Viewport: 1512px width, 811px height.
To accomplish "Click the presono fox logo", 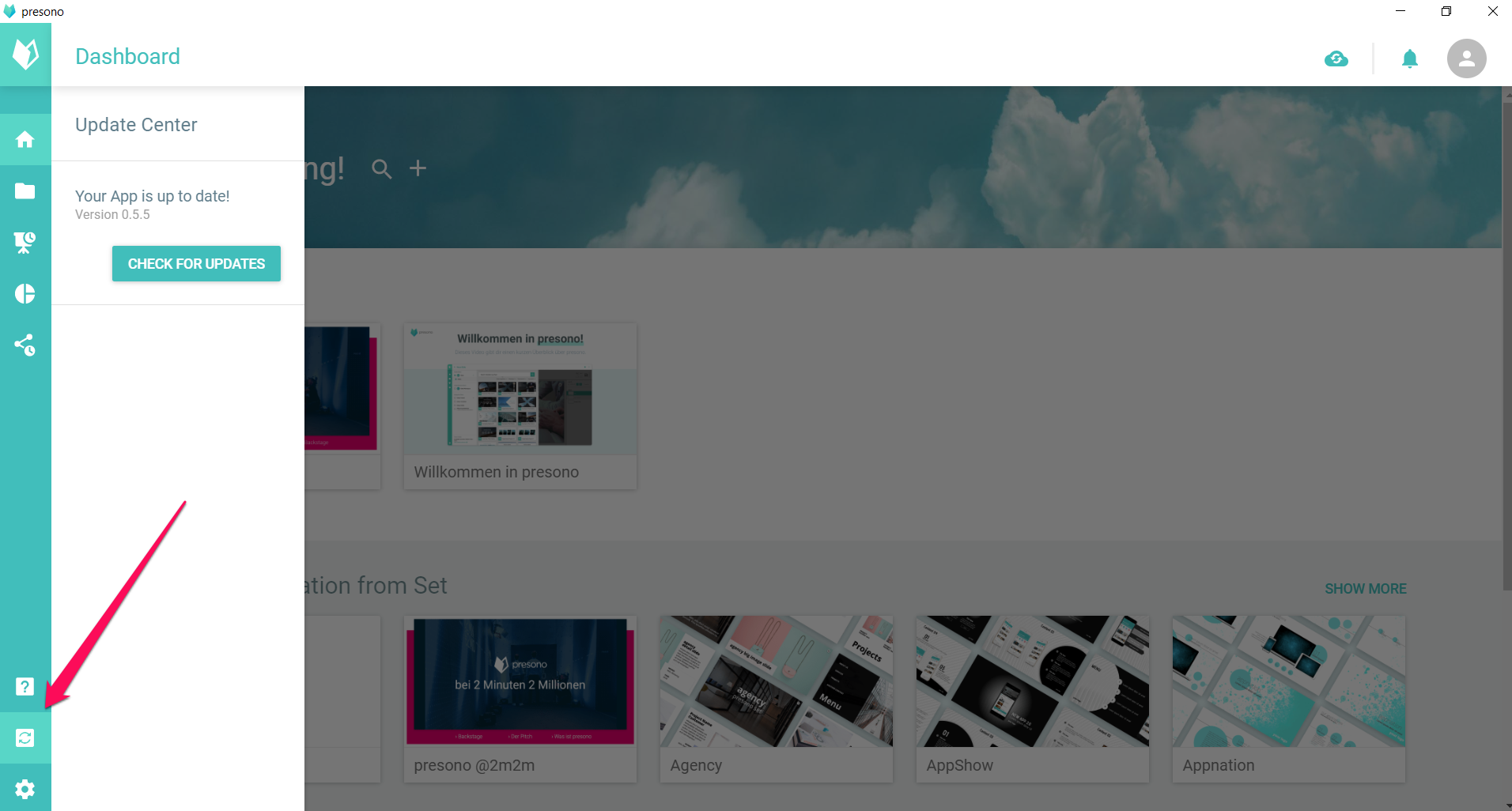I will 25,55.
